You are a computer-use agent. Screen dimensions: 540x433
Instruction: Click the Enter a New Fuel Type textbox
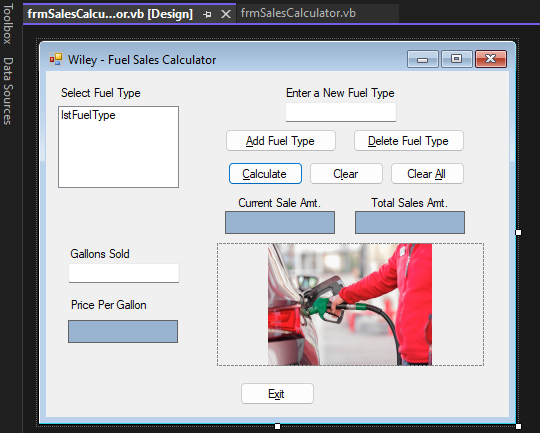pyautogui.click(x=341, y=112)
